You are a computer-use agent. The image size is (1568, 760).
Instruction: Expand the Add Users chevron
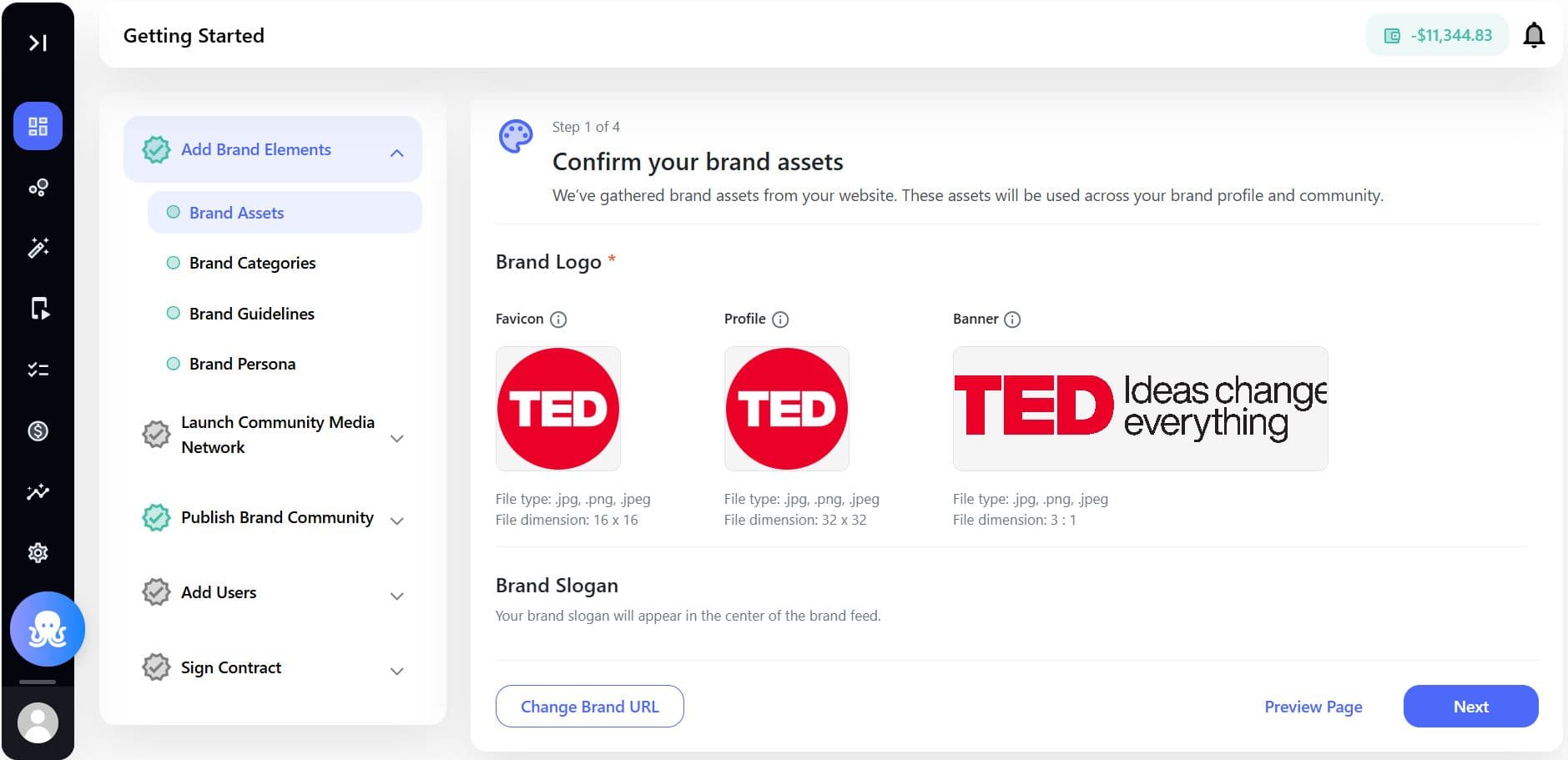397,596
